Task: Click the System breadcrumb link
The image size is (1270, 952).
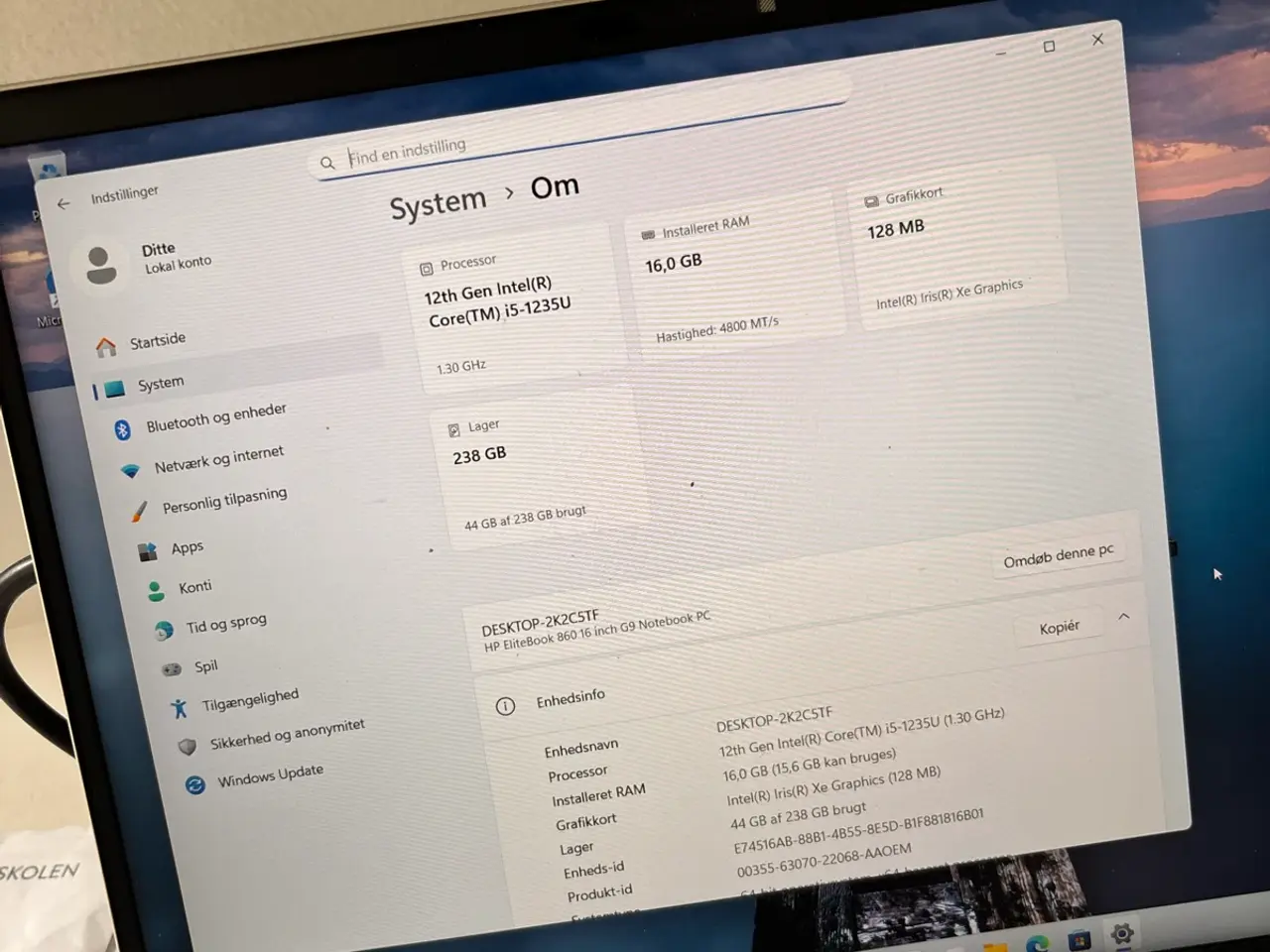Action: point(438,203)
